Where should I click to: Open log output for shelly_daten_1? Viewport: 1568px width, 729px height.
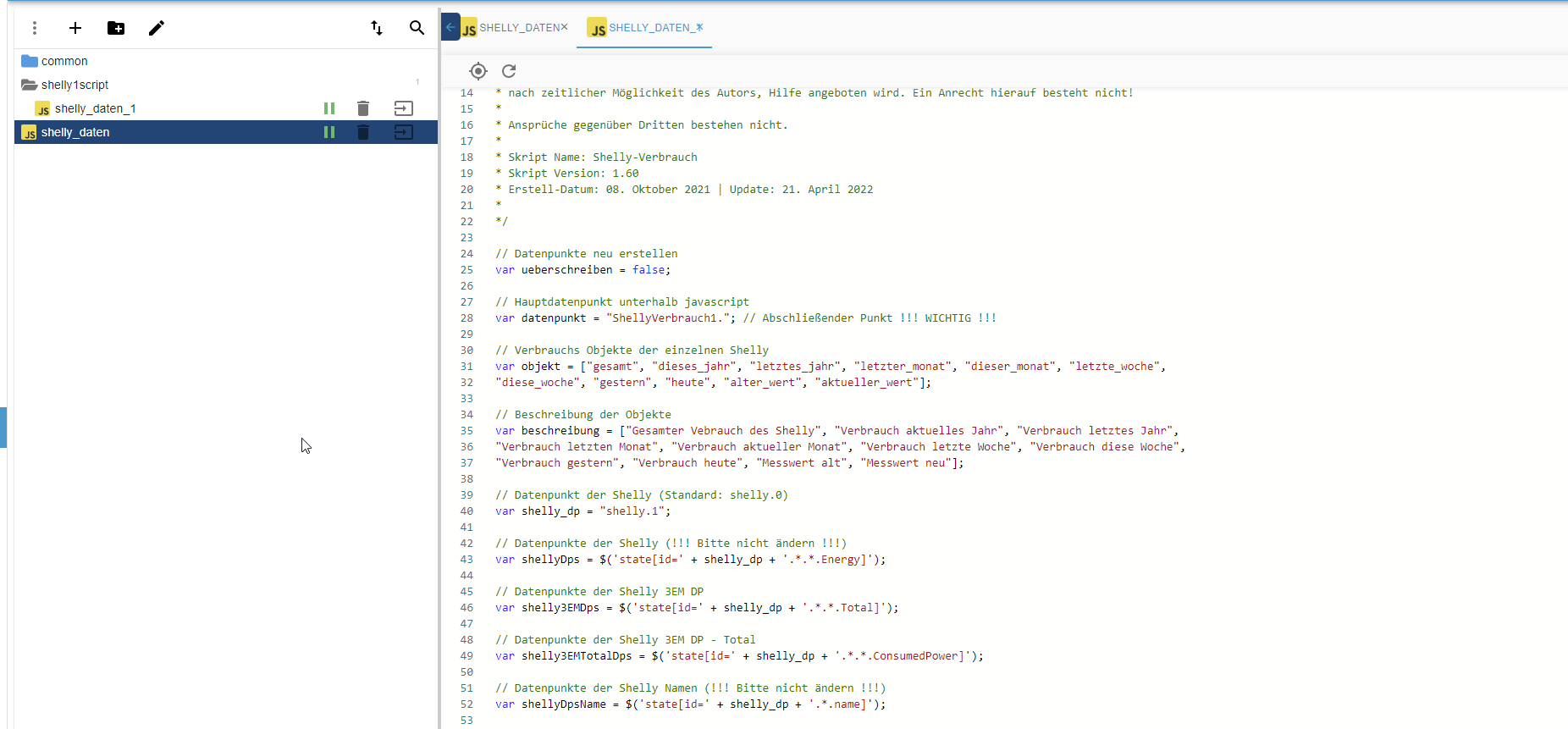pos(404,108)
